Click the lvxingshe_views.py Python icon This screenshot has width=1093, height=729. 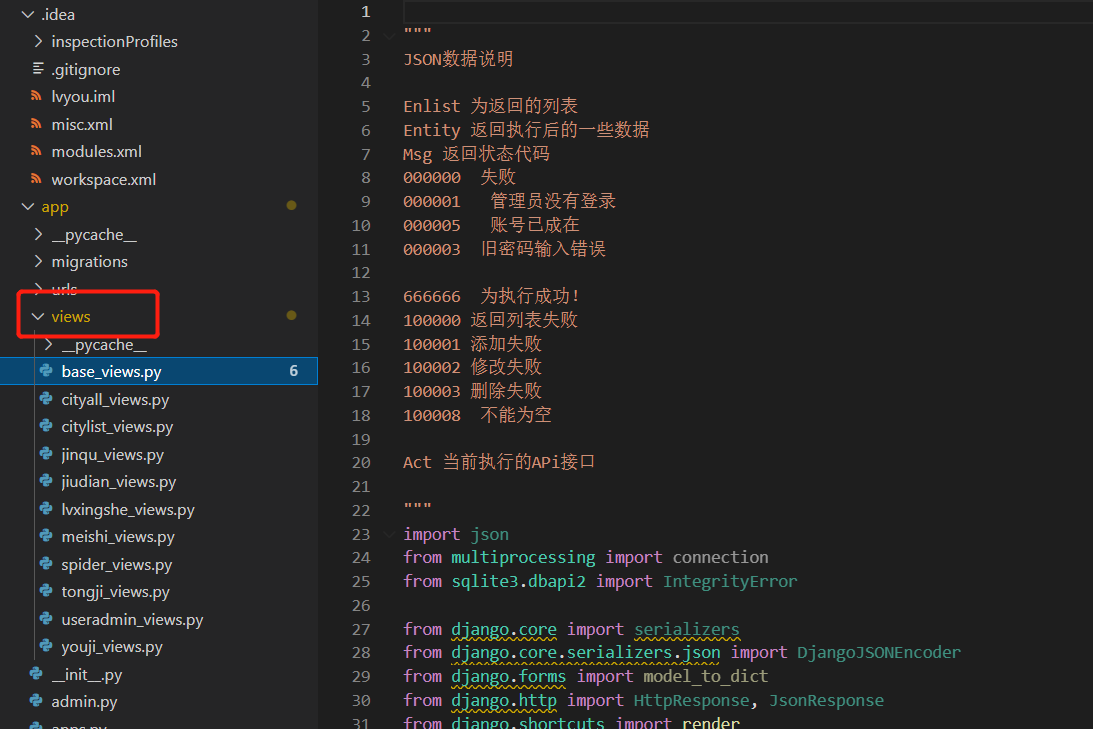click(47, 509)
